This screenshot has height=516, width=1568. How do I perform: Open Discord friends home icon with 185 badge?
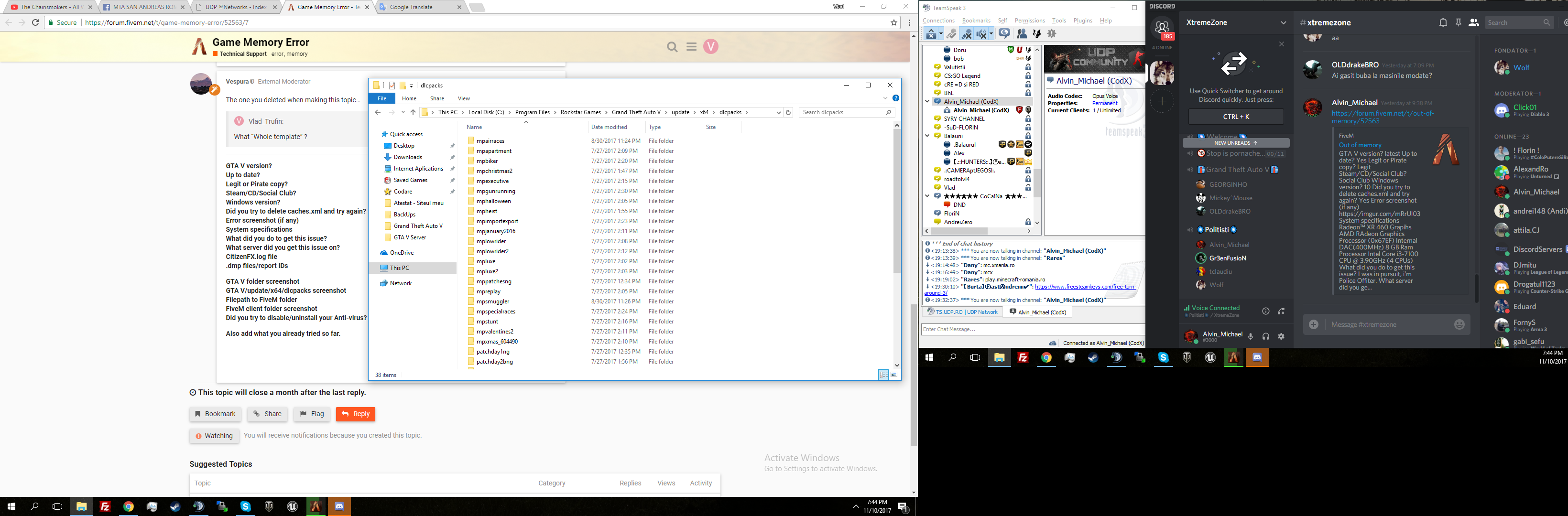[x=1162, y=27]
